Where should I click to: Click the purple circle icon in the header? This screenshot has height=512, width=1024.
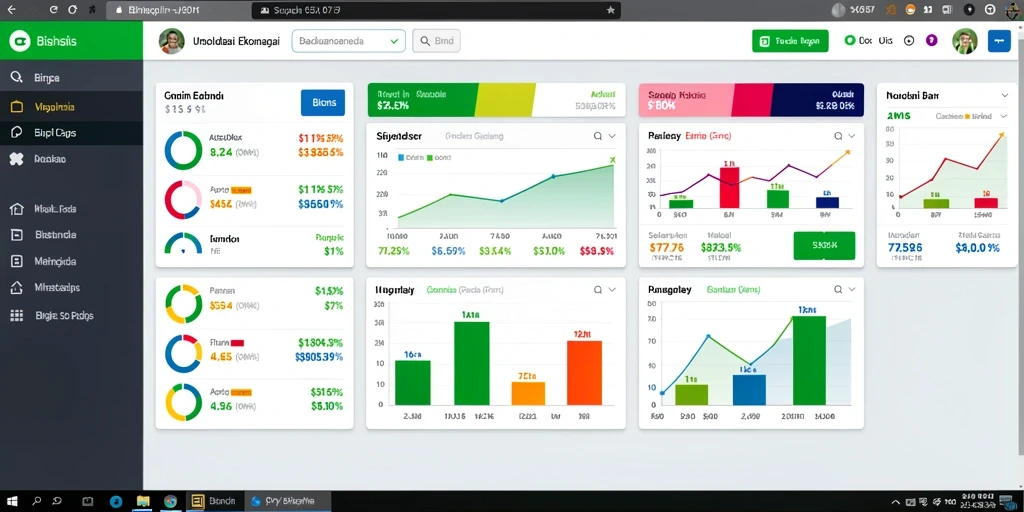(932, 40)
